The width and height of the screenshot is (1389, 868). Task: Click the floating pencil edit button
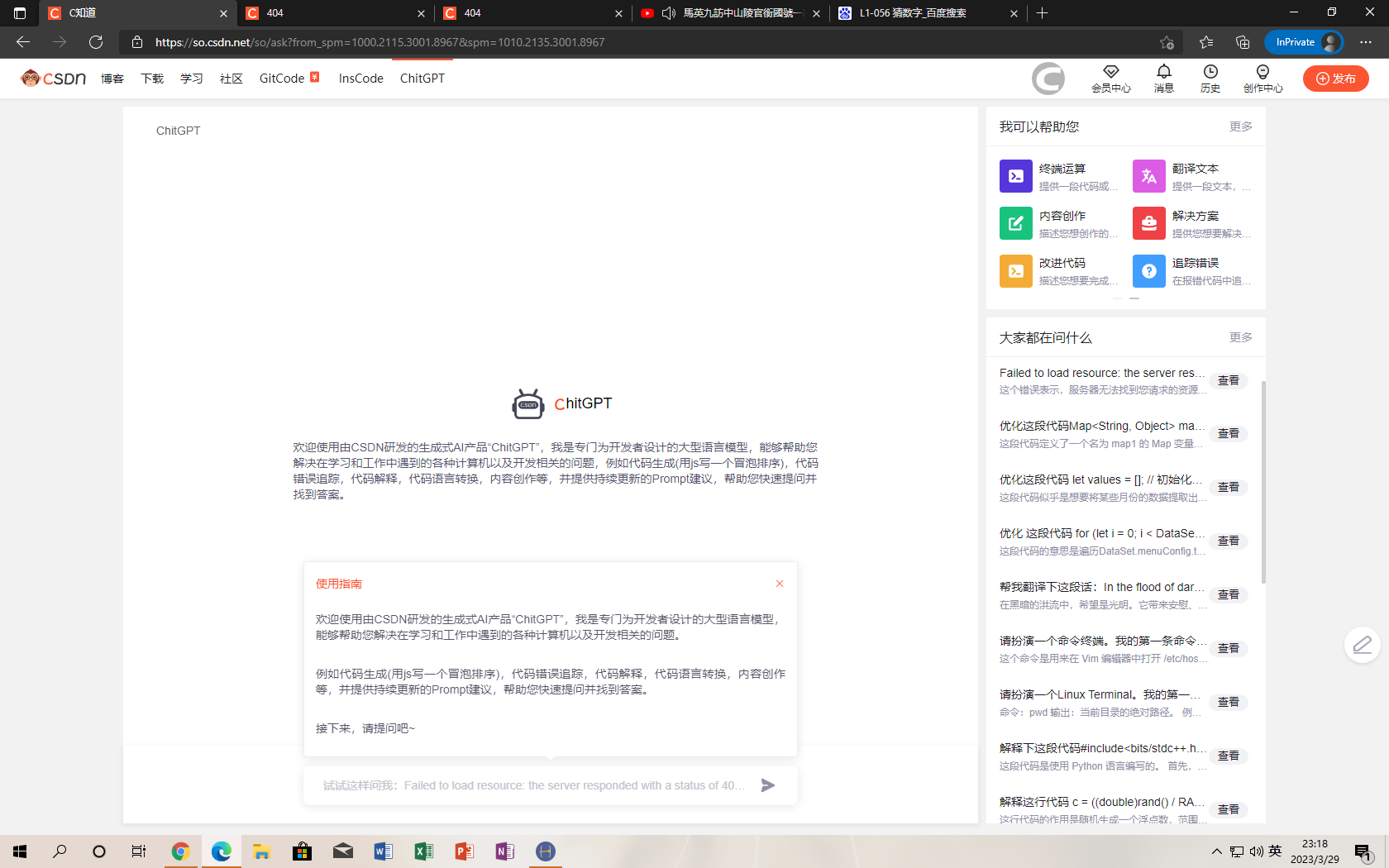(1363, 645)
